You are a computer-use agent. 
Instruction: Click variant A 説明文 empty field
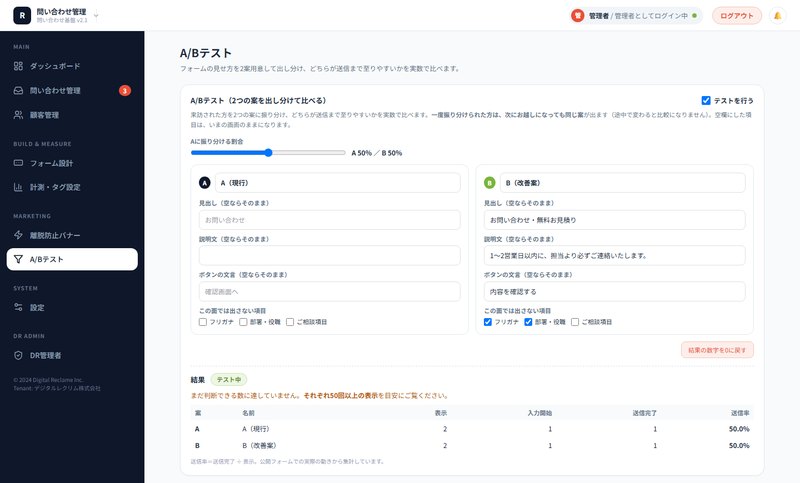pyautogui.click(x=330, y=256)
